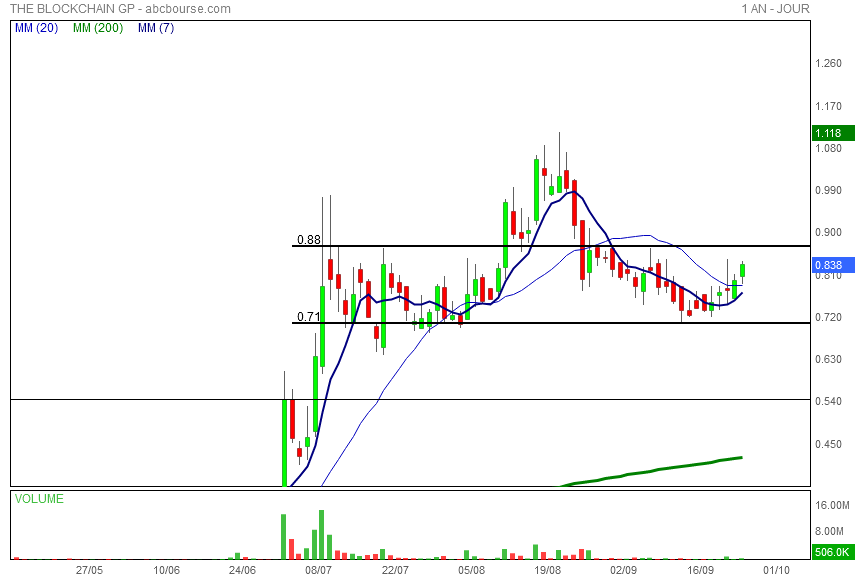Click the 0.900 price axis value

[x=828, y=232]
